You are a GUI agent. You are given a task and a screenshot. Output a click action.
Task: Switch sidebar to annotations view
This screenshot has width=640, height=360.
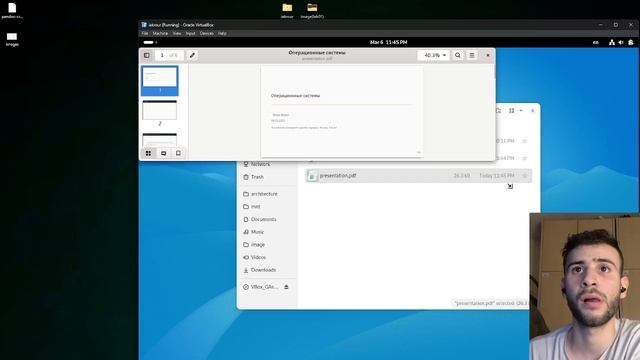point(163,153)
